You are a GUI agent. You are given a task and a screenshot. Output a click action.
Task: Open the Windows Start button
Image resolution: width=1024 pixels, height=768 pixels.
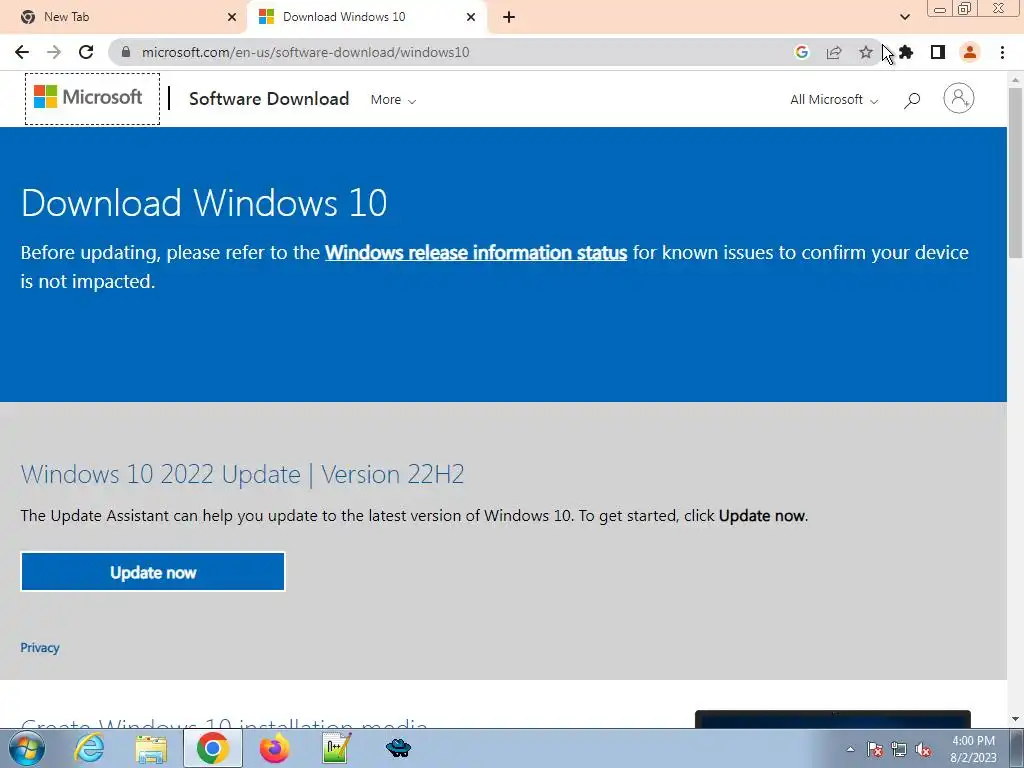click(x=26, y=748)
